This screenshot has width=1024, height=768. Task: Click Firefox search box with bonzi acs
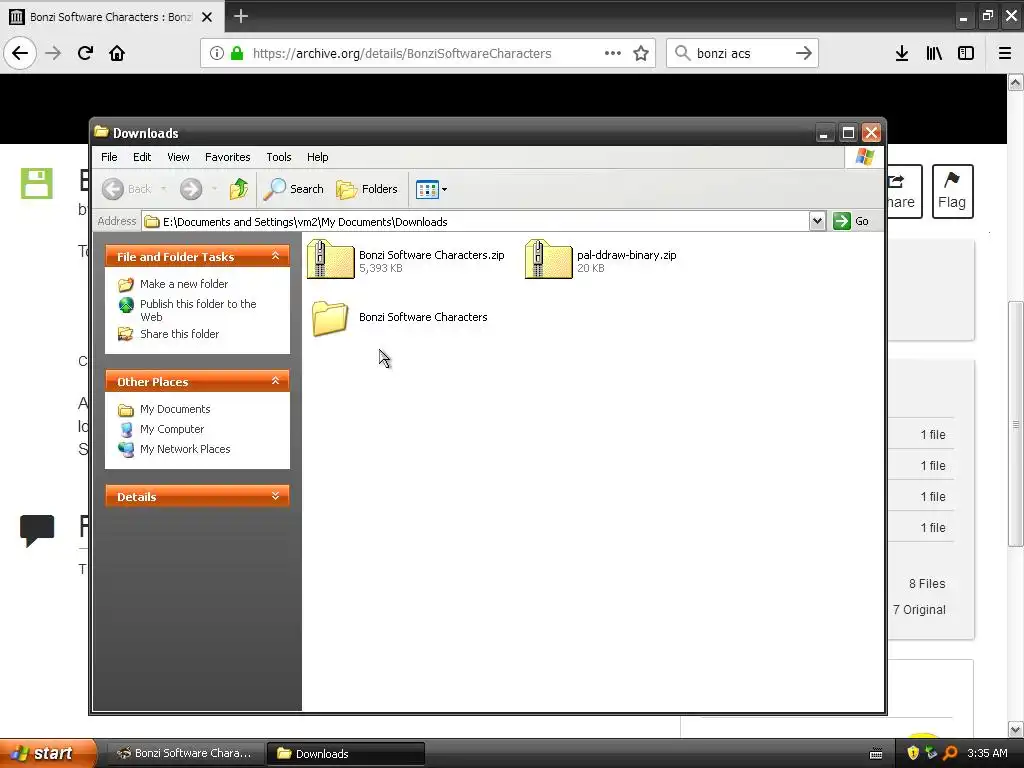point(742,53)
